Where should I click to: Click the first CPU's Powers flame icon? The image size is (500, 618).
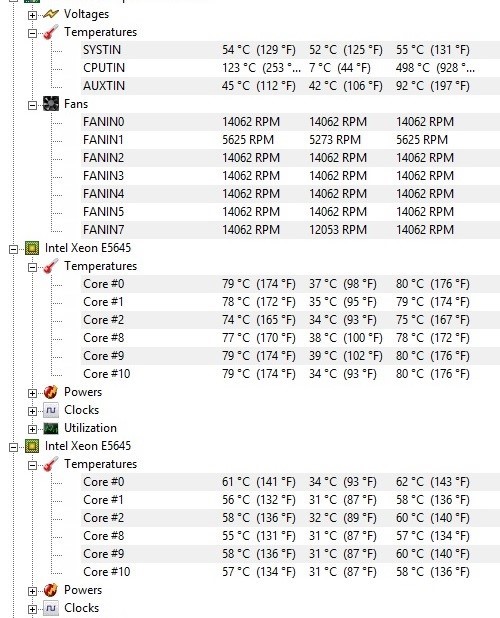pos(51,392)
